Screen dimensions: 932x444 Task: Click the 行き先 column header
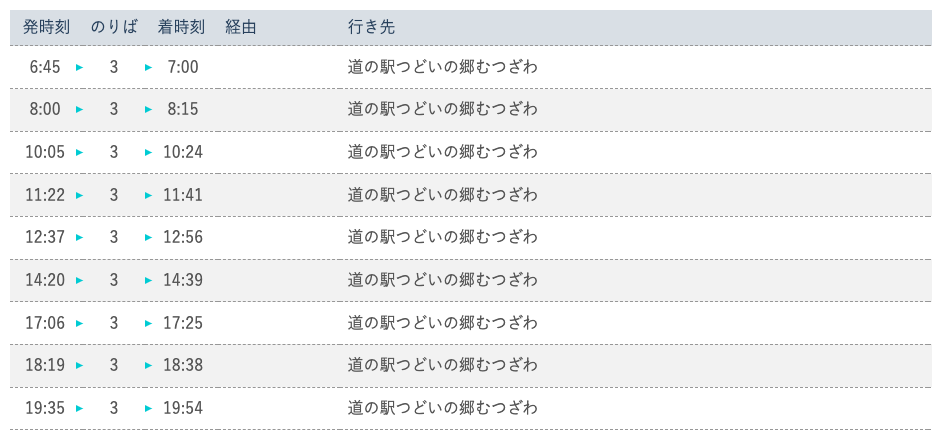coord(371,27)
